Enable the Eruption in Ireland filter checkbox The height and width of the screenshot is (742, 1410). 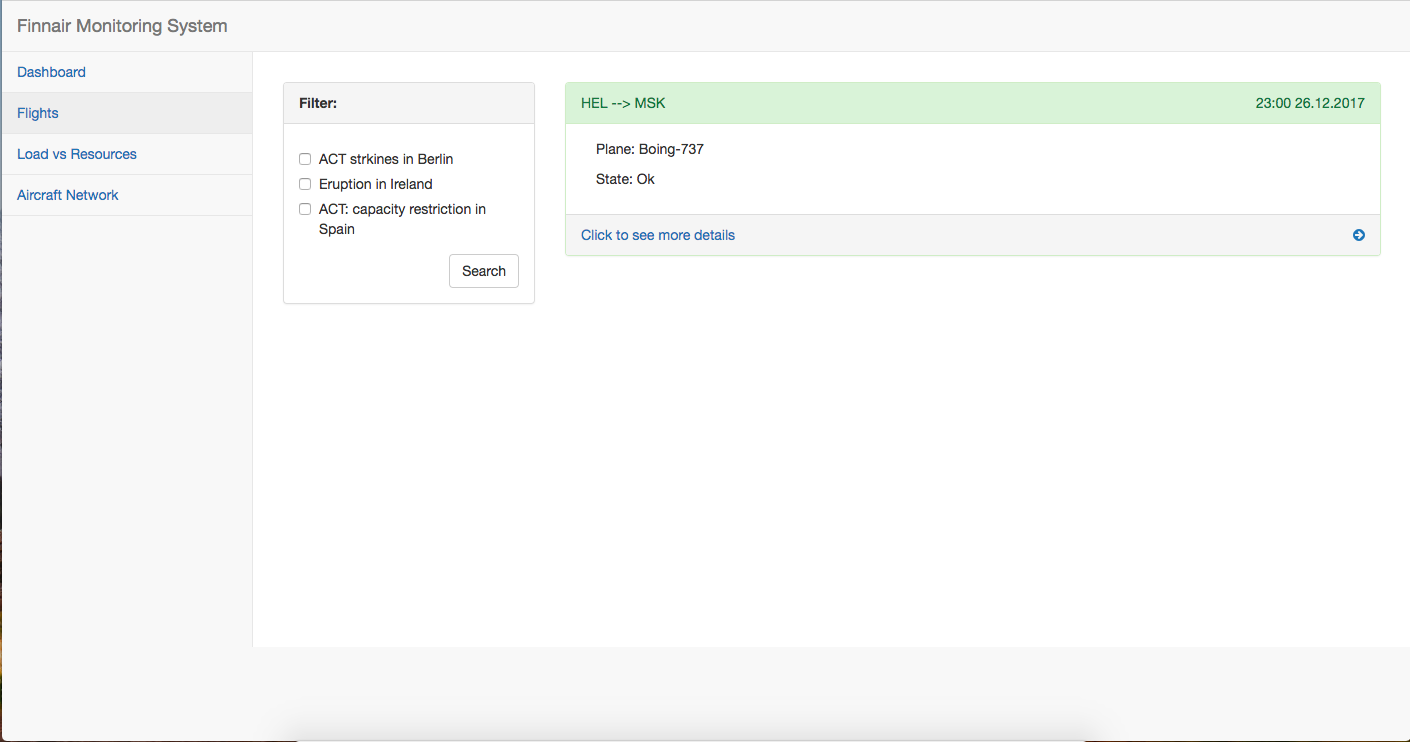click(x=305, y=184)
